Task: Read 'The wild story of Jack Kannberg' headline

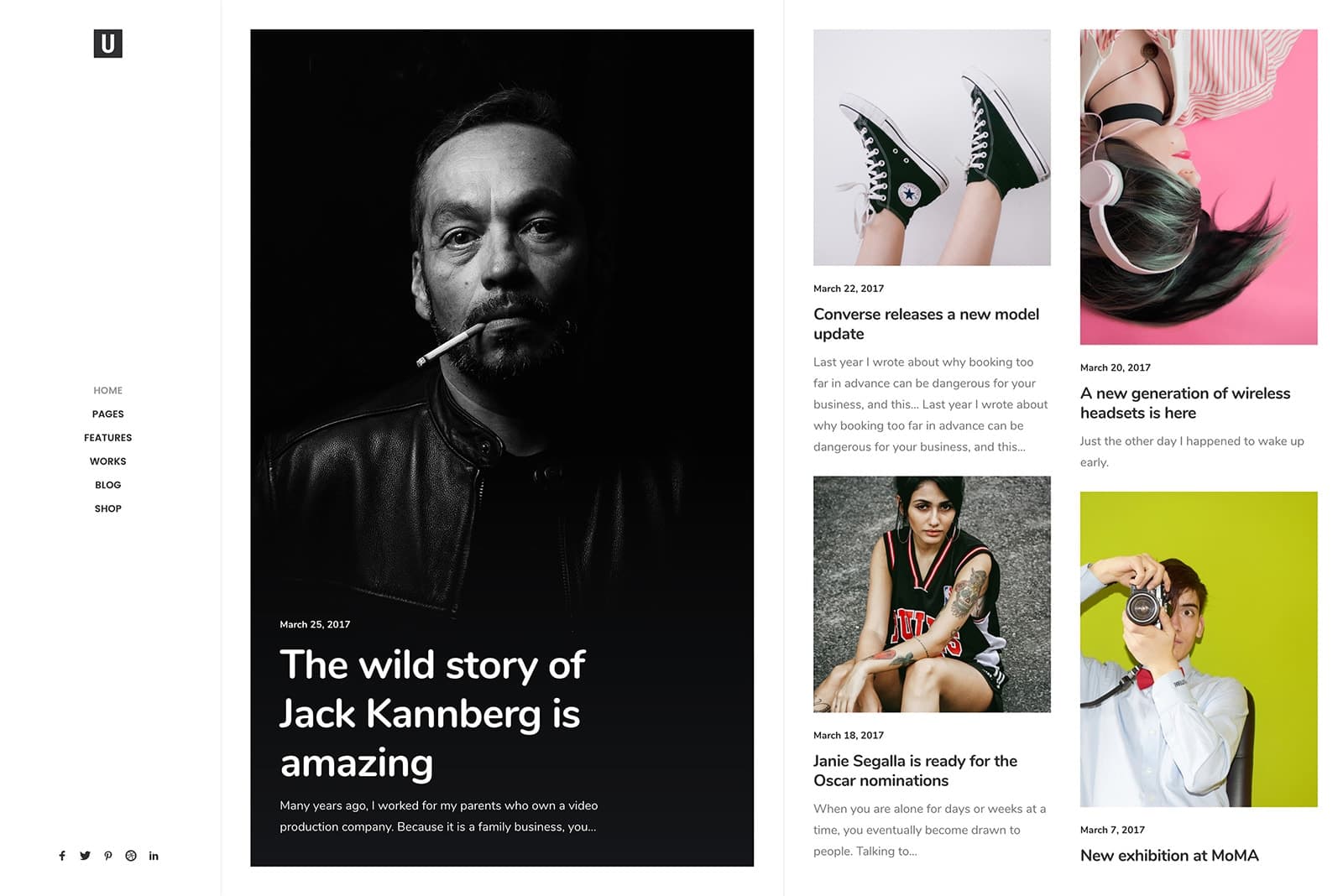Action: pyautogui.click(x=431, y=713)
